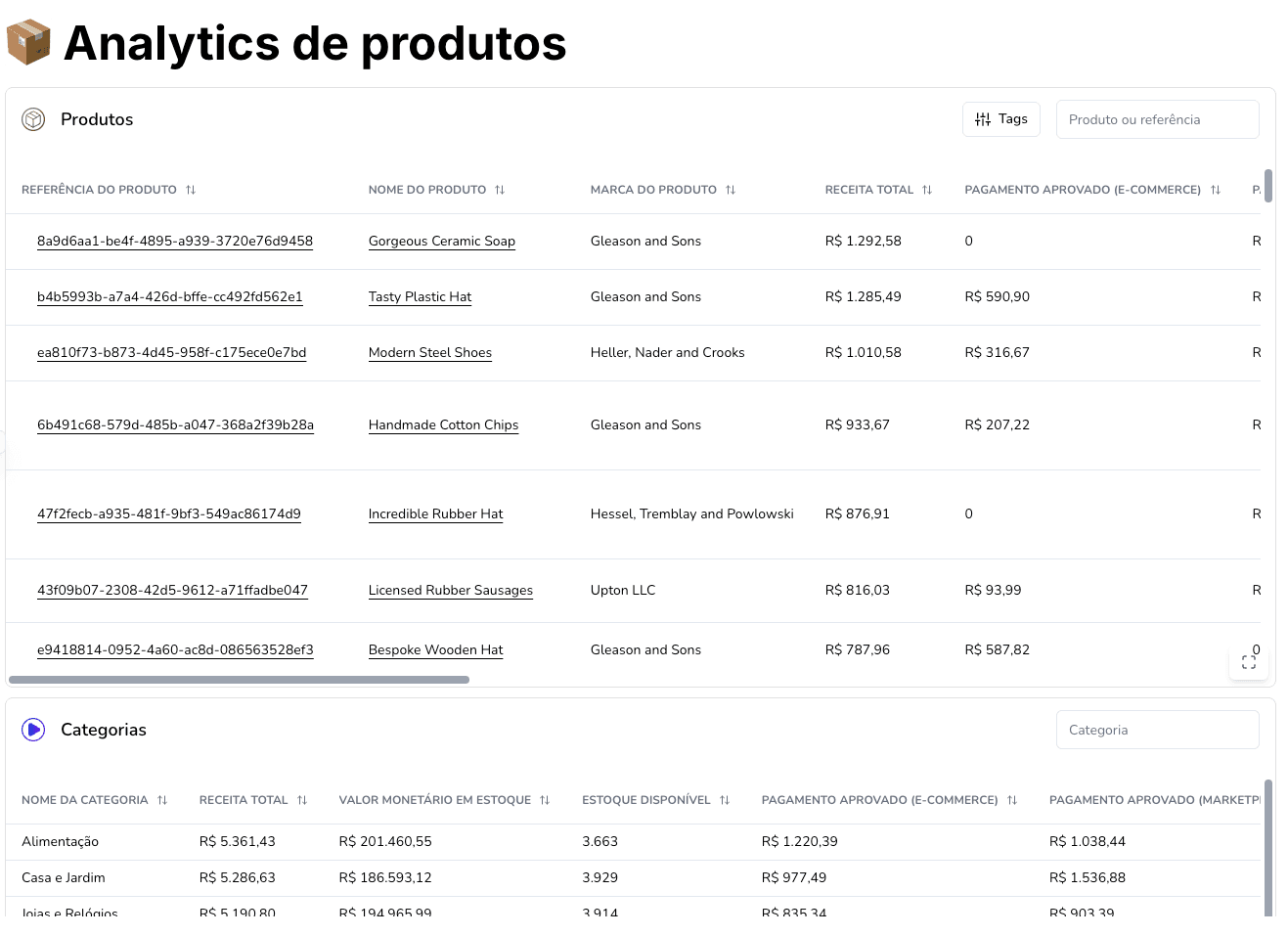The width and height of the screenshot is (1288, 936).
Task: Click the Upton LLC brand cell
Action: coord(623,591)
